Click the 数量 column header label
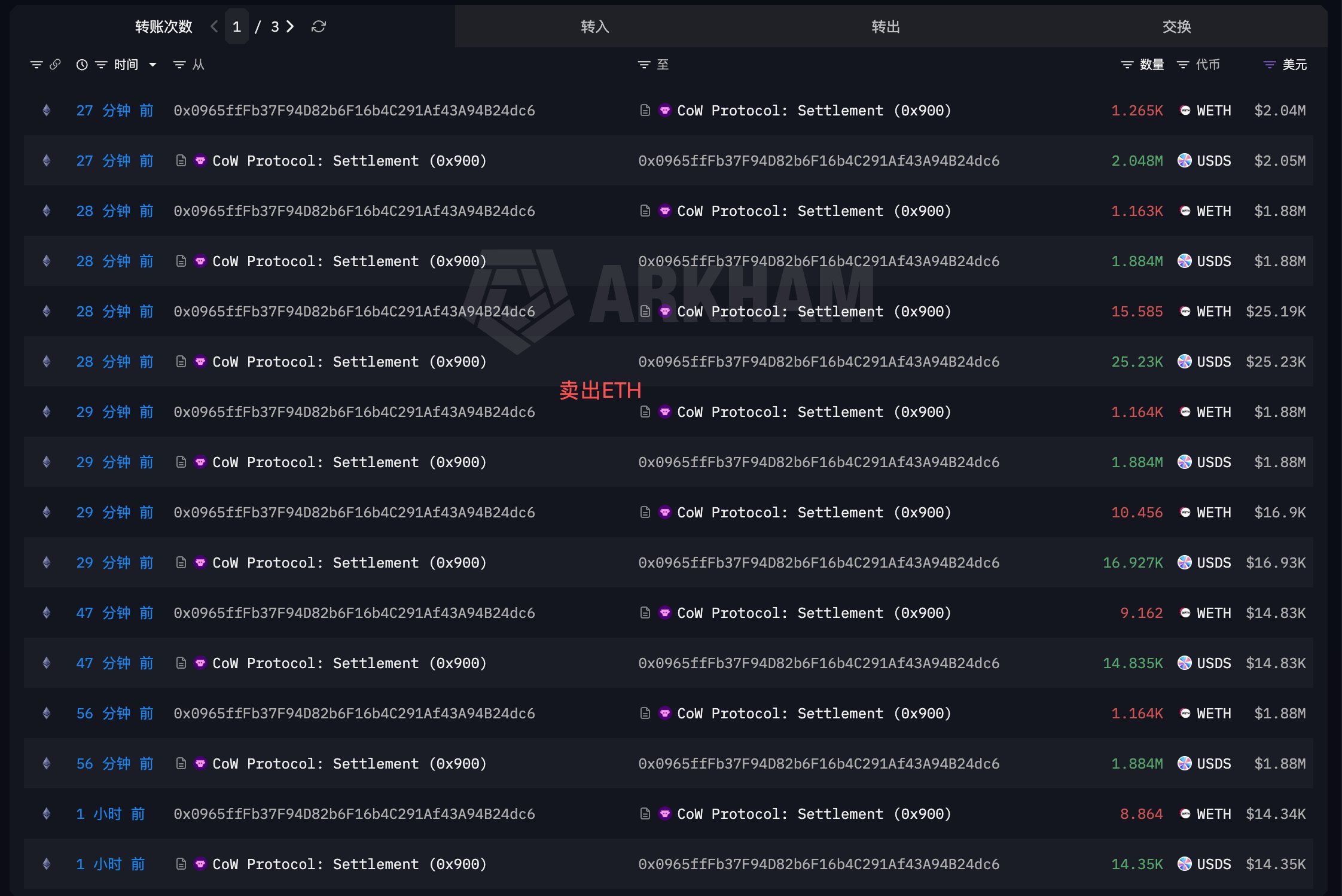This screenshot has width=1342, height=896. tap(1152, 65)
